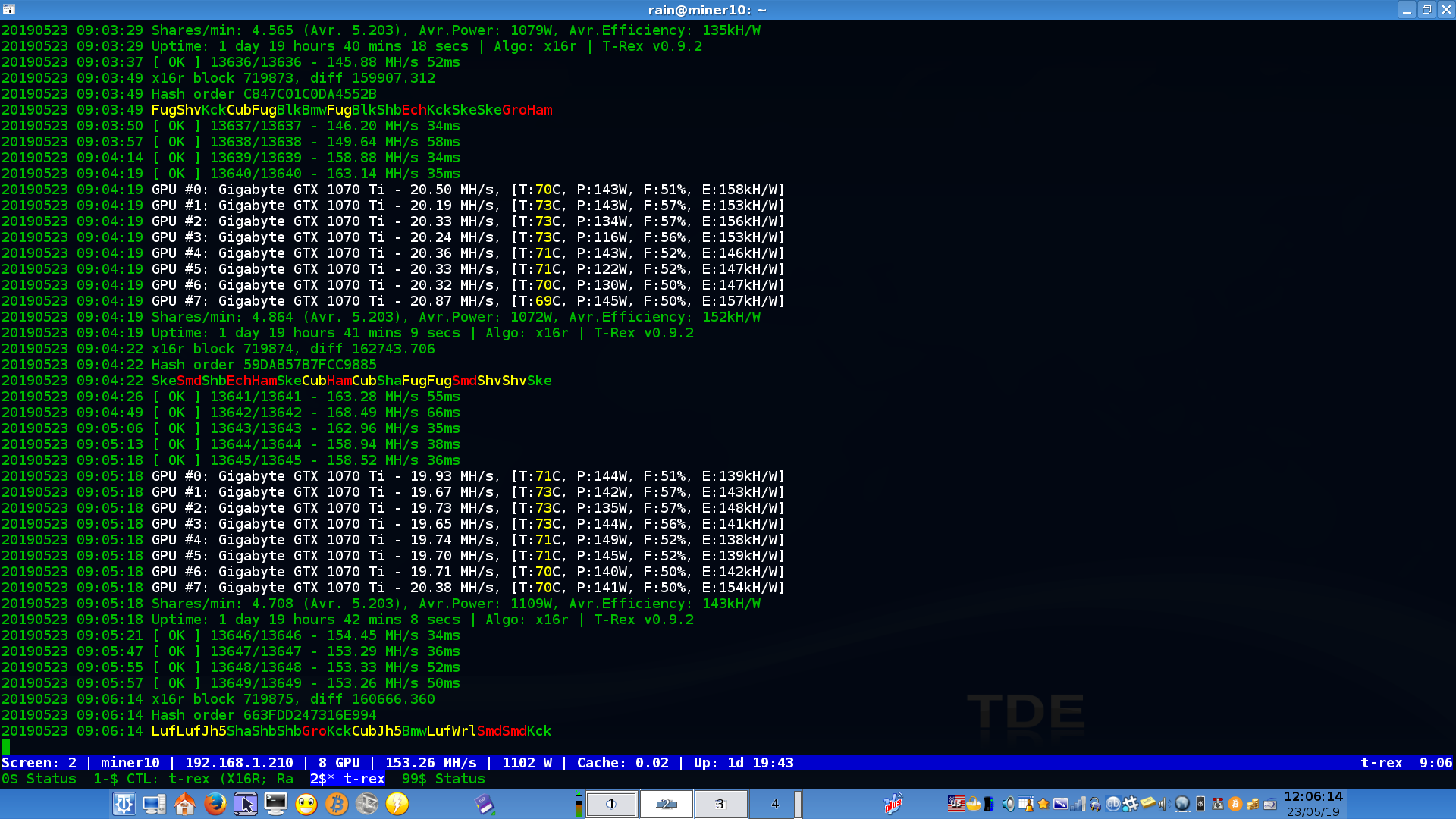This screenshot has width=1456, height=819.
Task: Click the phone (KDE Connect) tray icon
Action: 1200,804
